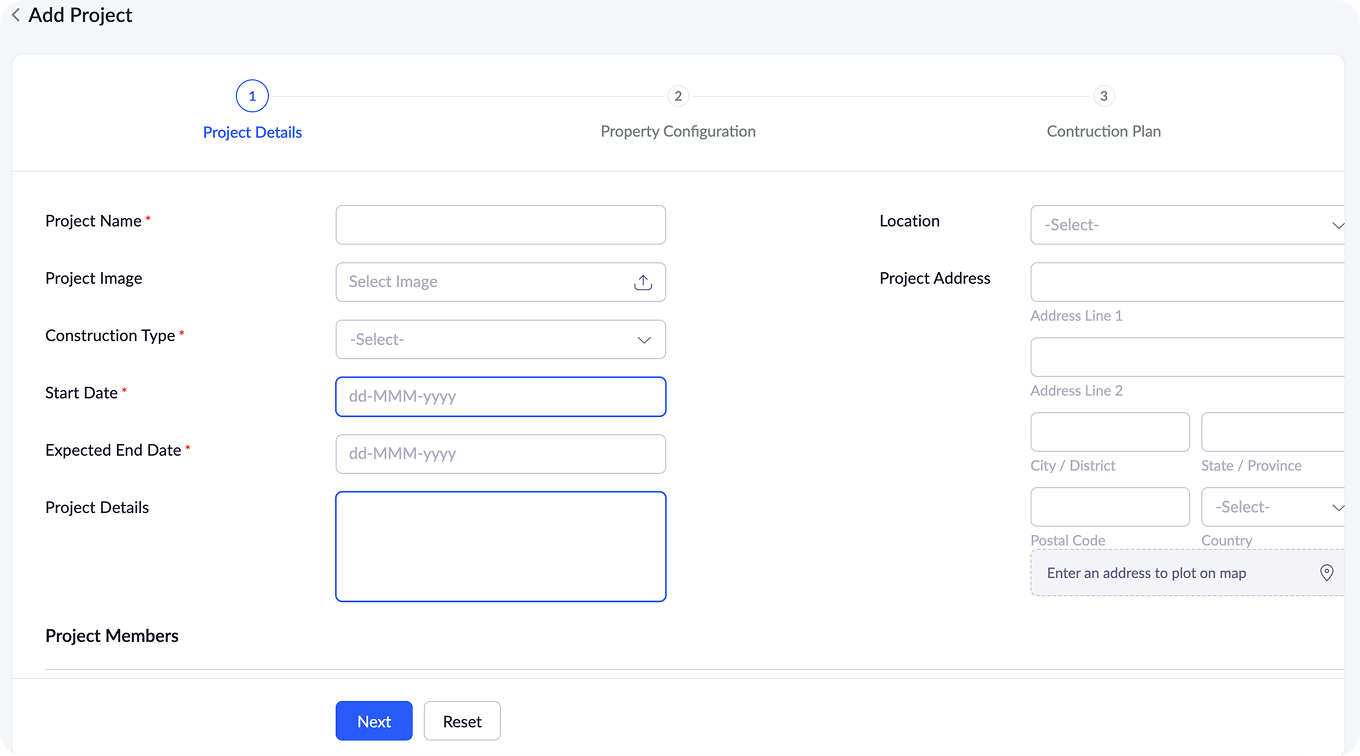1360x756 pixels.
Task: Click the back arrow beside Add Project
Action: [x=14, y=15]
